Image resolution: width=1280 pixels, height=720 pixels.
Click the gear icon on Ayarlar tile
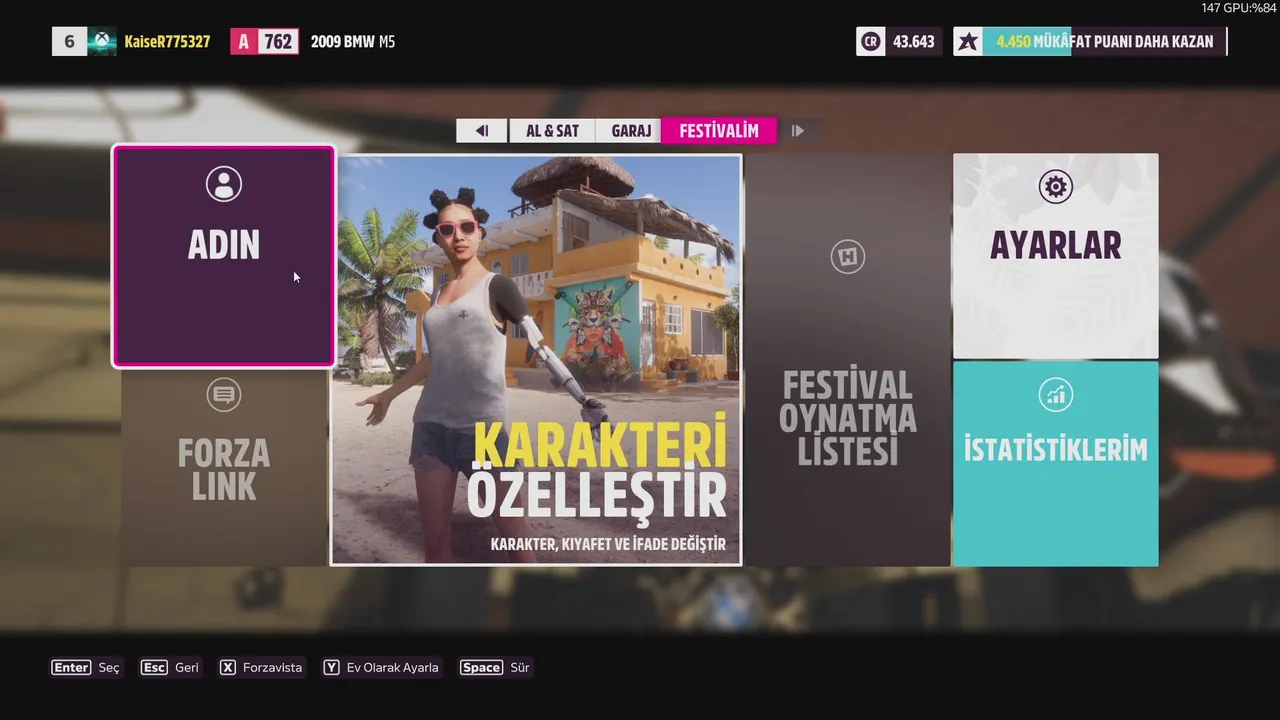pyautogui.click(x=1055, y=186)
